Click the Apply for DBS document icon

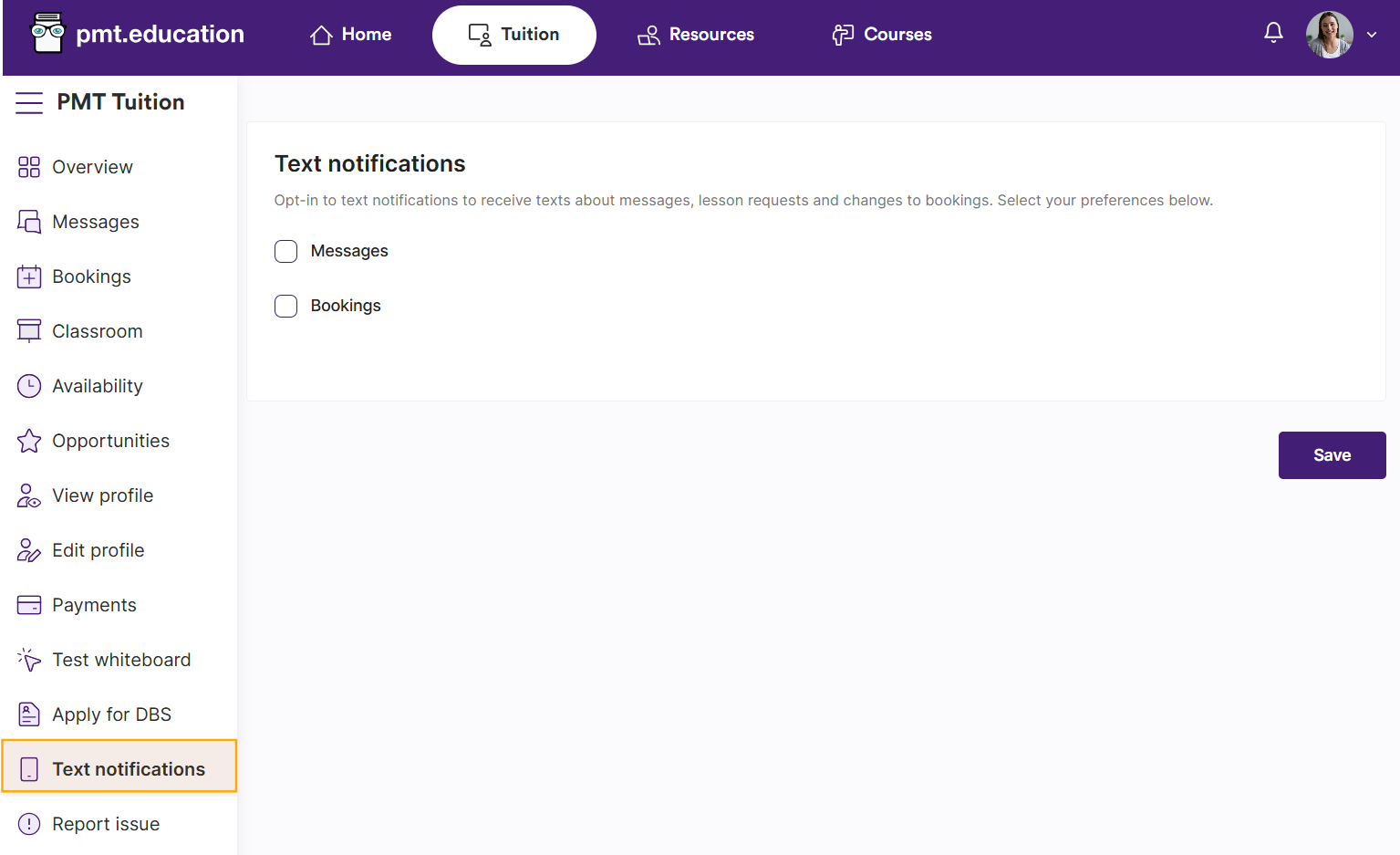click(x=29, y=714)
